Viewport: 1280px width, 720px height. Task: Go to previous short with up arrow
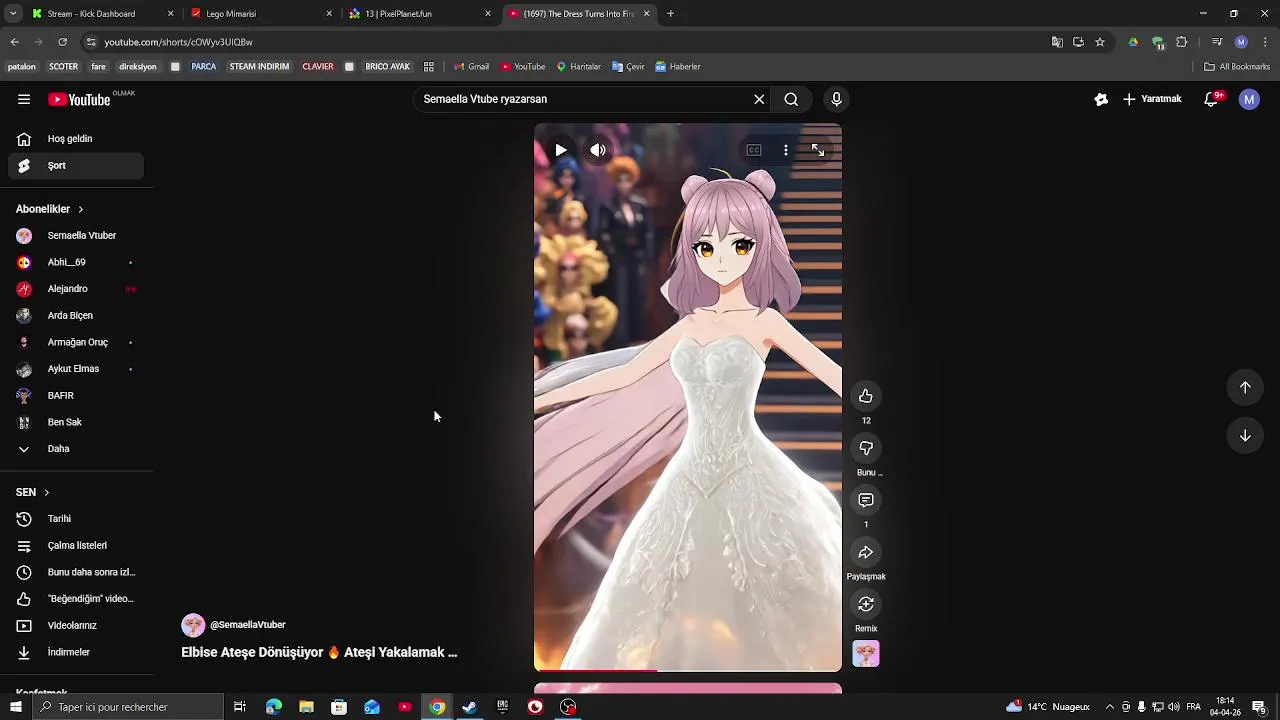coord(1245,387)
